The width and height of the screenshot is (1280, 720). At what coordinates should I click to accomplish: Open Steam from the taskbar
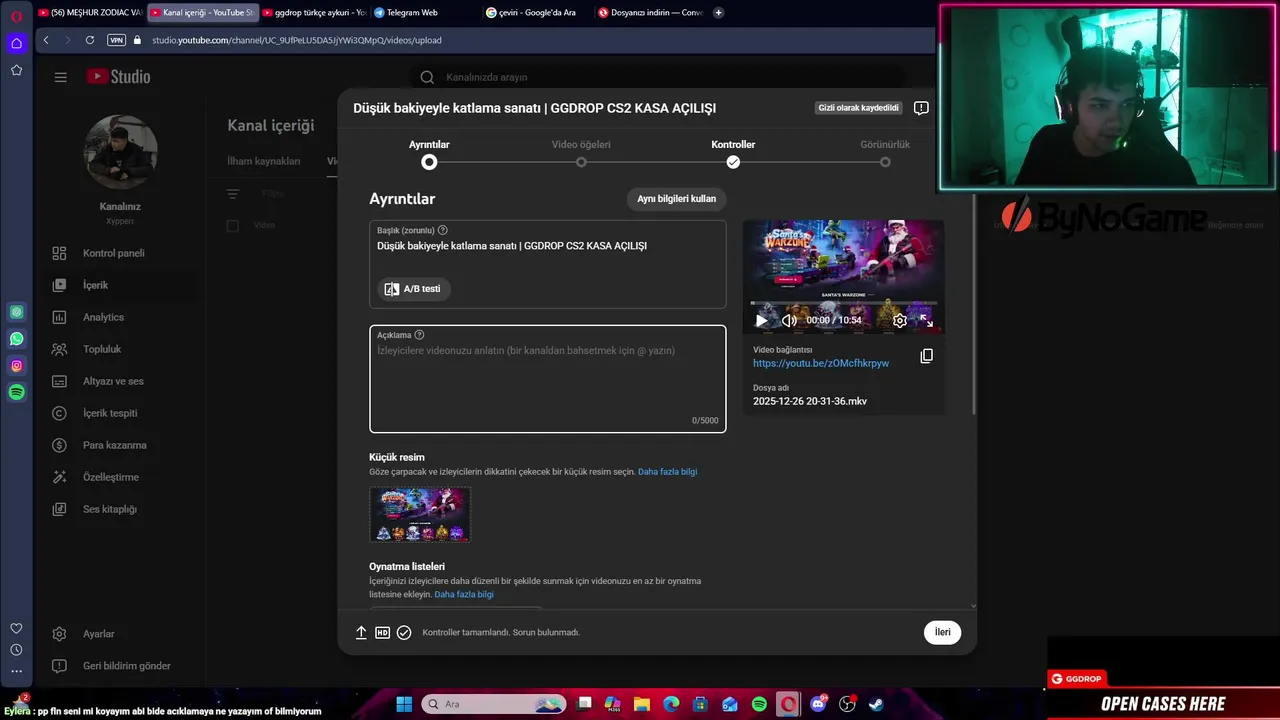(876, 704)
